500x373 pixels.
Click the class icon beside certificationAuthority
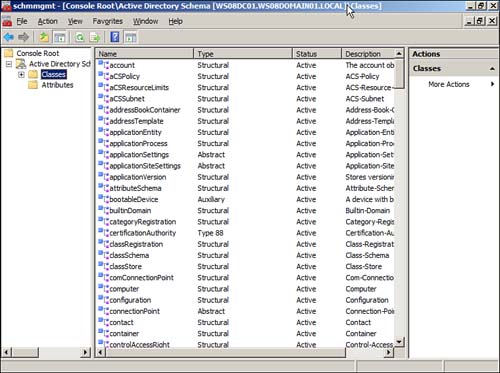[103, 233]
